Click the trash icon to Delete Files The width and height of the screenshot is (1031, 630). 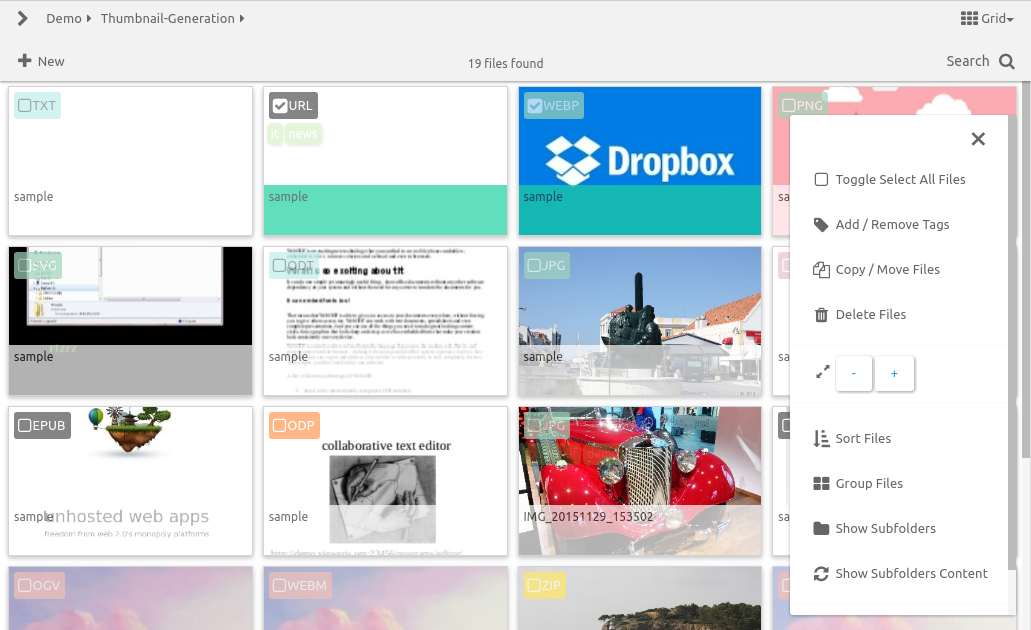821,315
